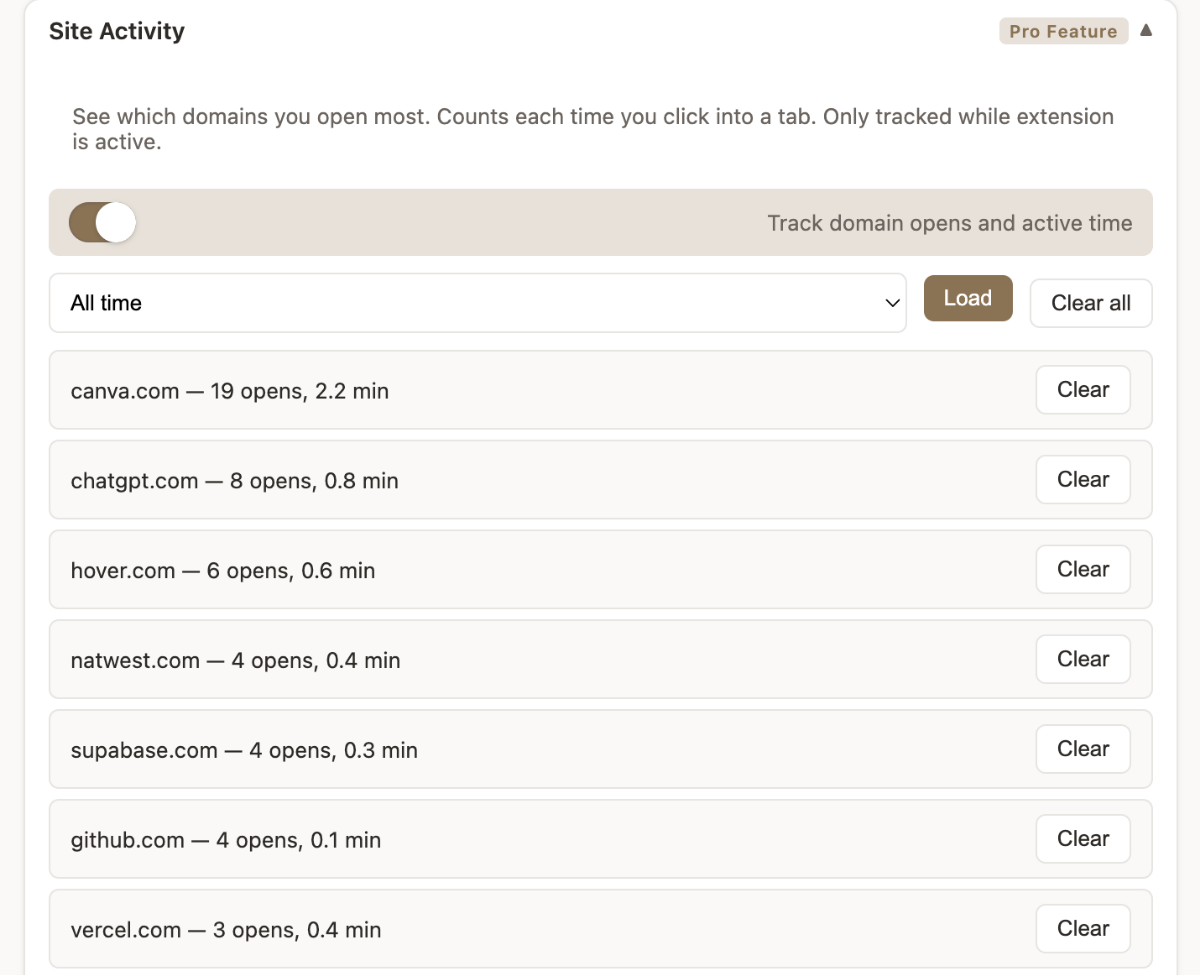Open the All time range dropdown
The height and width of the screenshot is (975, 1200).
coord(477,303)
